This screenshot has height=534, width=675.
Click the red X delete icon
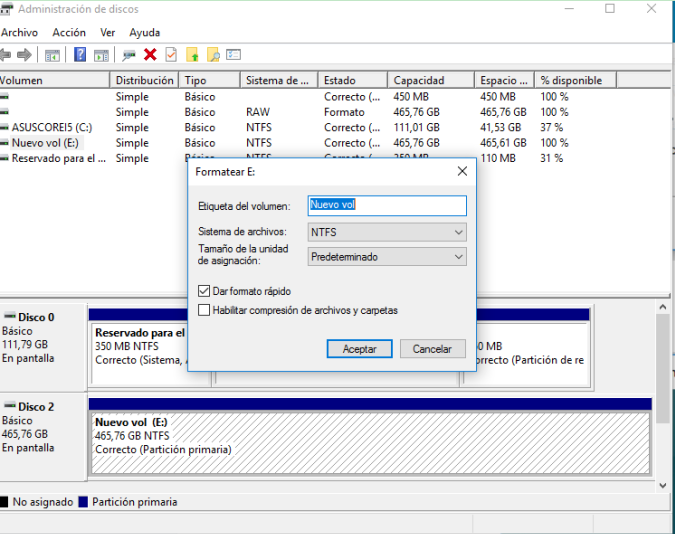tap(150, 55)
